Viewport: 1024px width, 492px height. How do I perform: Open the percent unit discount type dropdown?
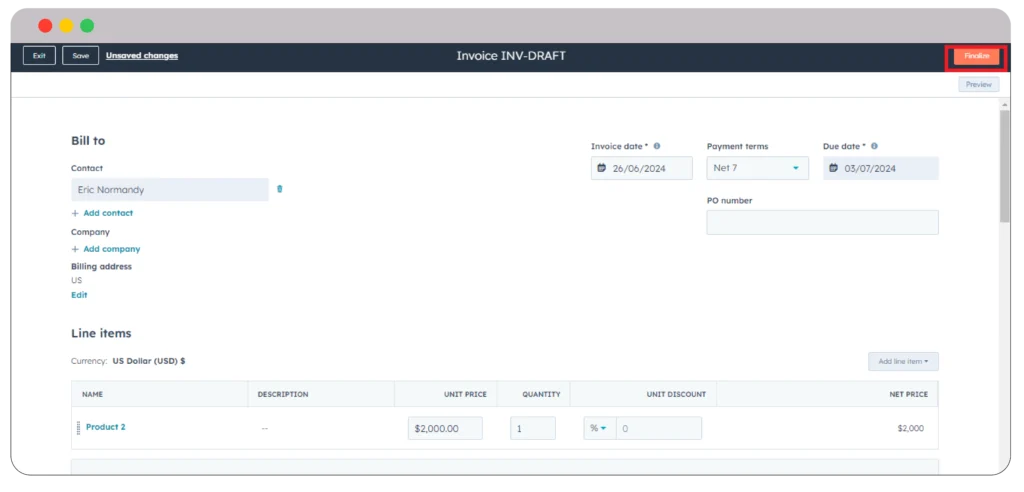(x=598, y=428)
